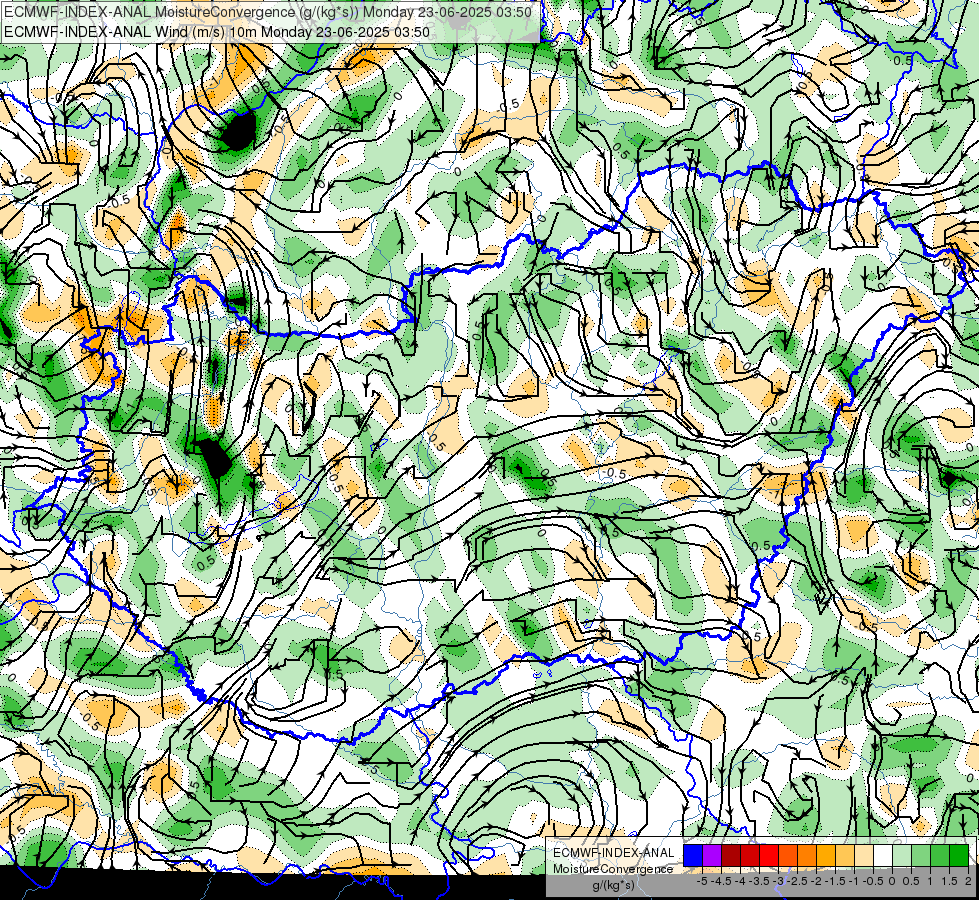Click the blue legend swatch below -5
Image resolution: width=979 pixels, height=900 pixels.
[x=693, y=856]
